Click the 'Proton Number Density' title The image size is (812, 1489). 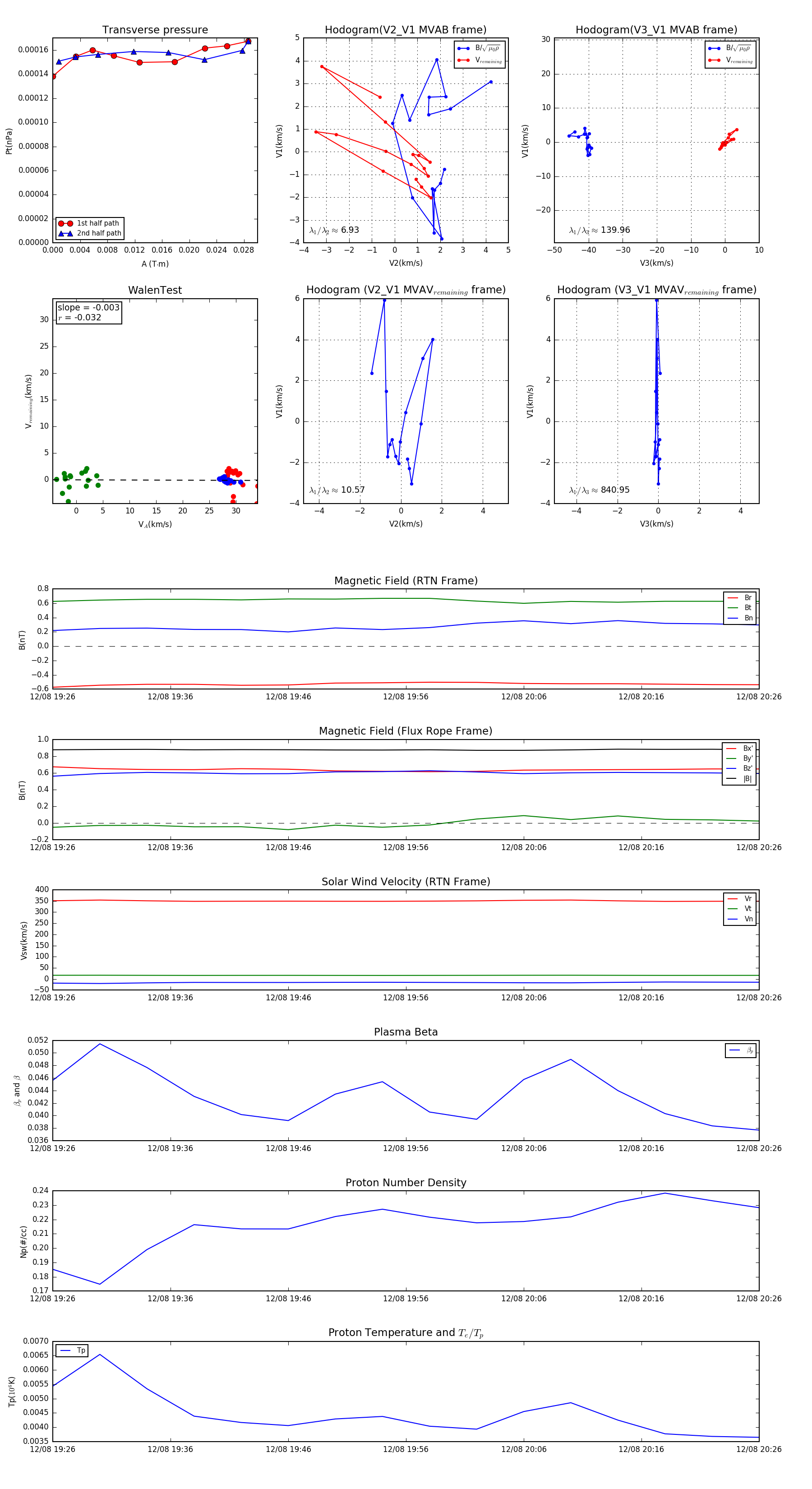tap(406, 1183)
